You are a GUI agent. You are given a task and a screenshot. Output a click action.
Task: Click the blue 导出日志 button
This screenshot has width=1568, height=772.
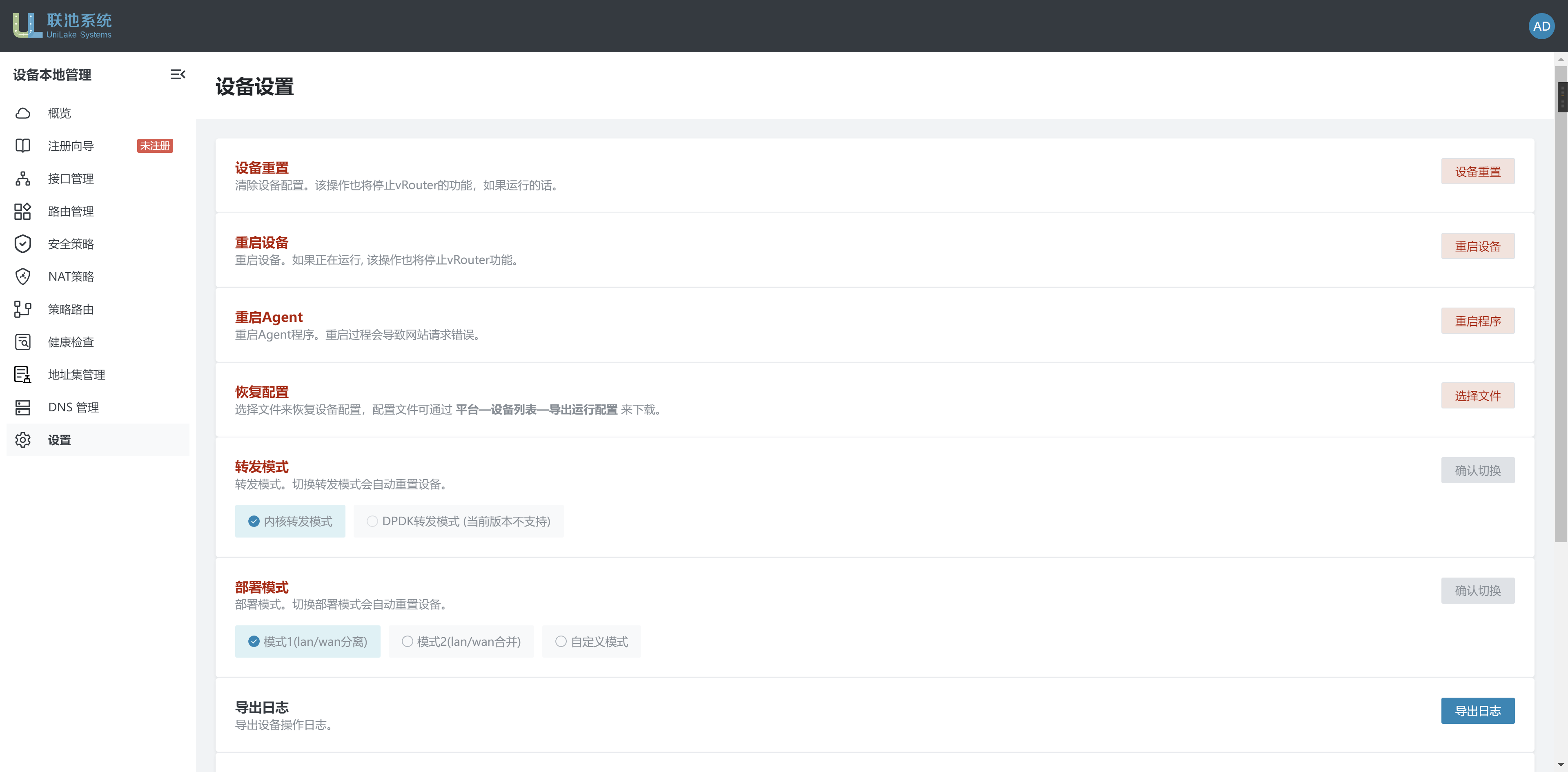(x=1477, y=710)
